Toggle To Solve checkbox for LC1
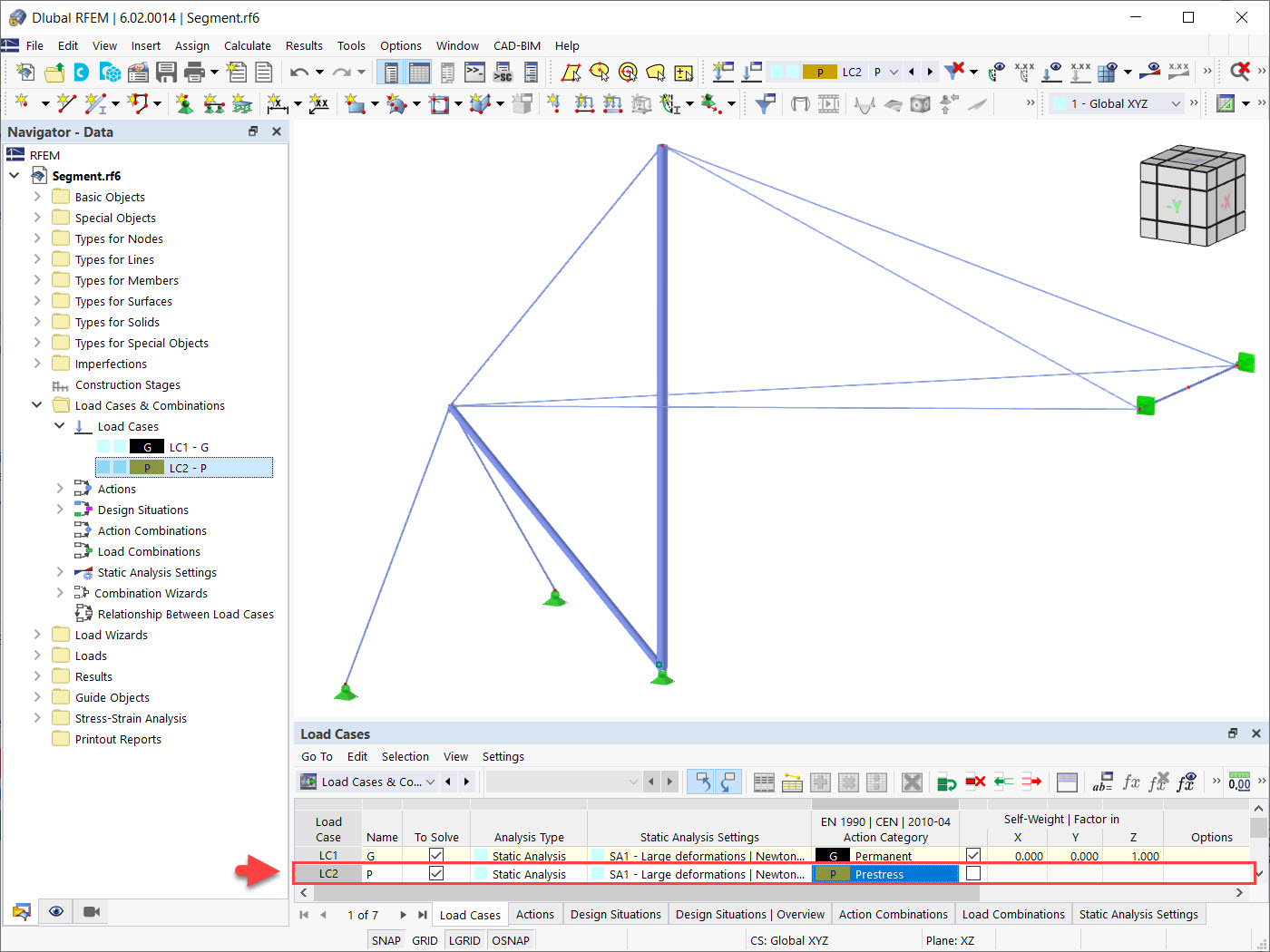1270x952 pixels. (x=436, y=855)
